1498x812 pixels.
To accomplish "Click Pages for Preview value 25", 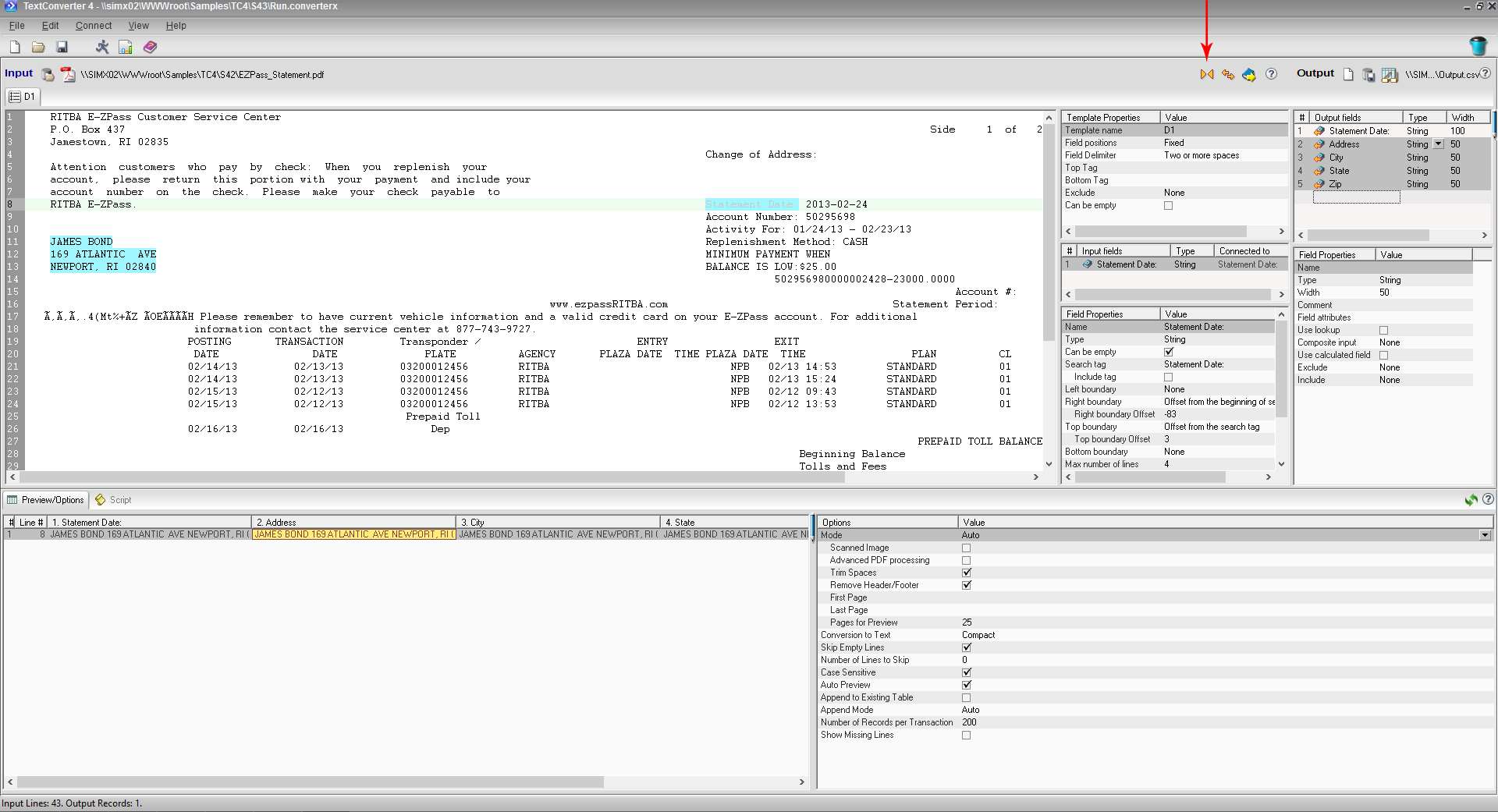I will pos(967,622).
